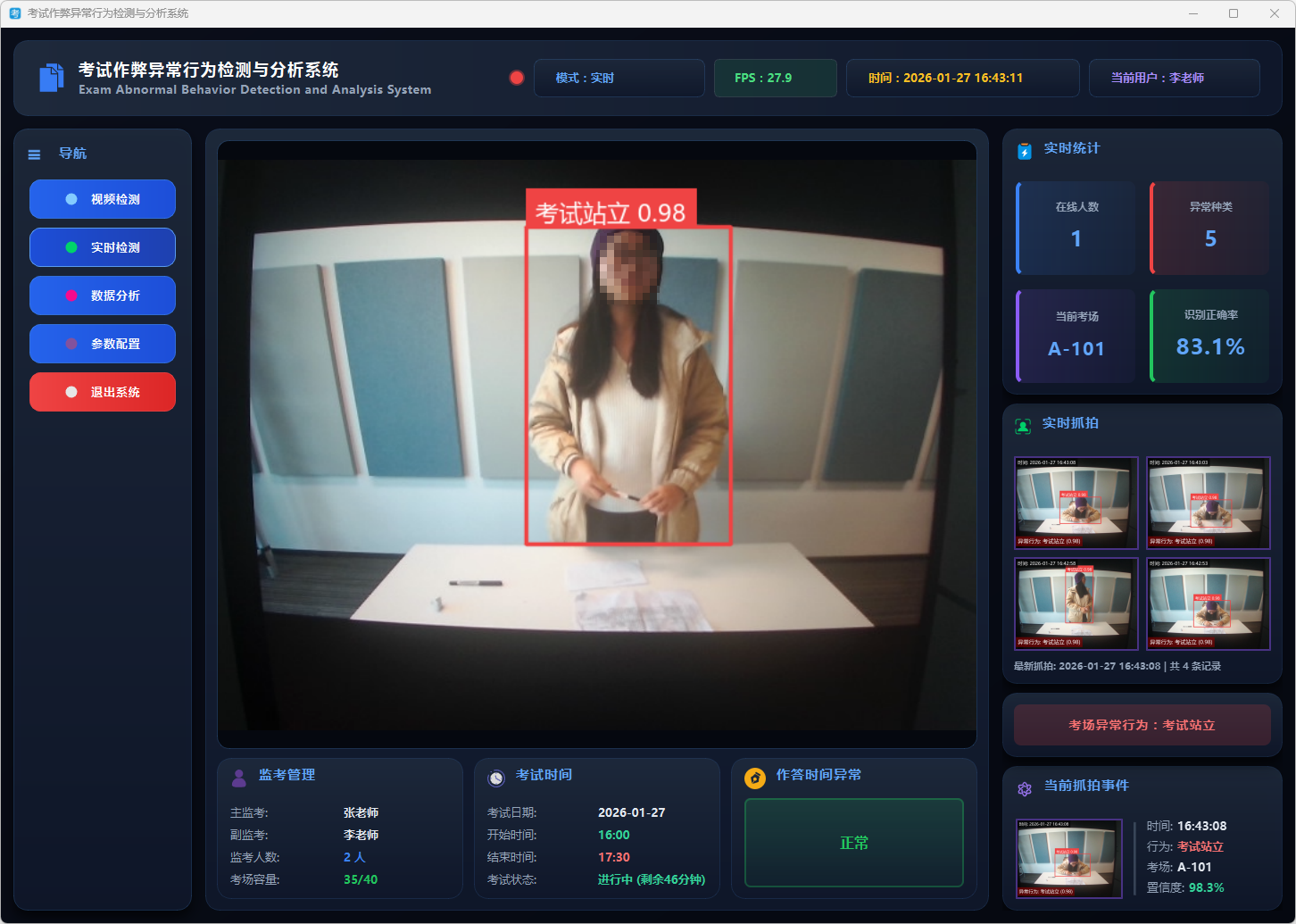1296x924 pixels.
Task: Open the snapshot timestamped 16:42:53 in capture grid
Action: click(1208, 604)
